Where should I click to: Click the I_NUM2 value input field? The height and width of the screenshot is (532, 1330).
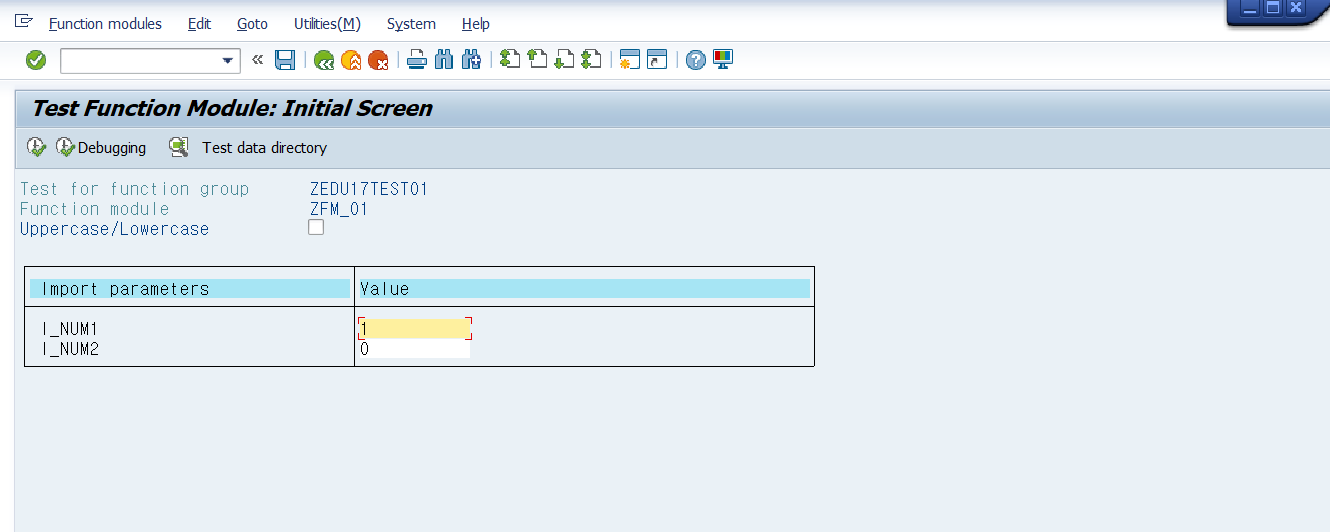coord(414,349)
